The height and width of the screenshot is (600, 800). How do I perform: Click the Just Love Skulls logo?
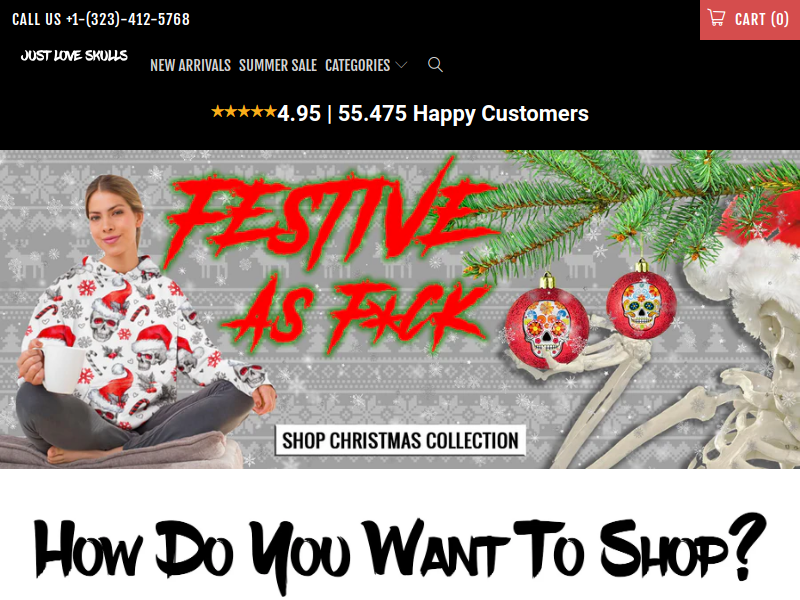click(x=74, y=56)
